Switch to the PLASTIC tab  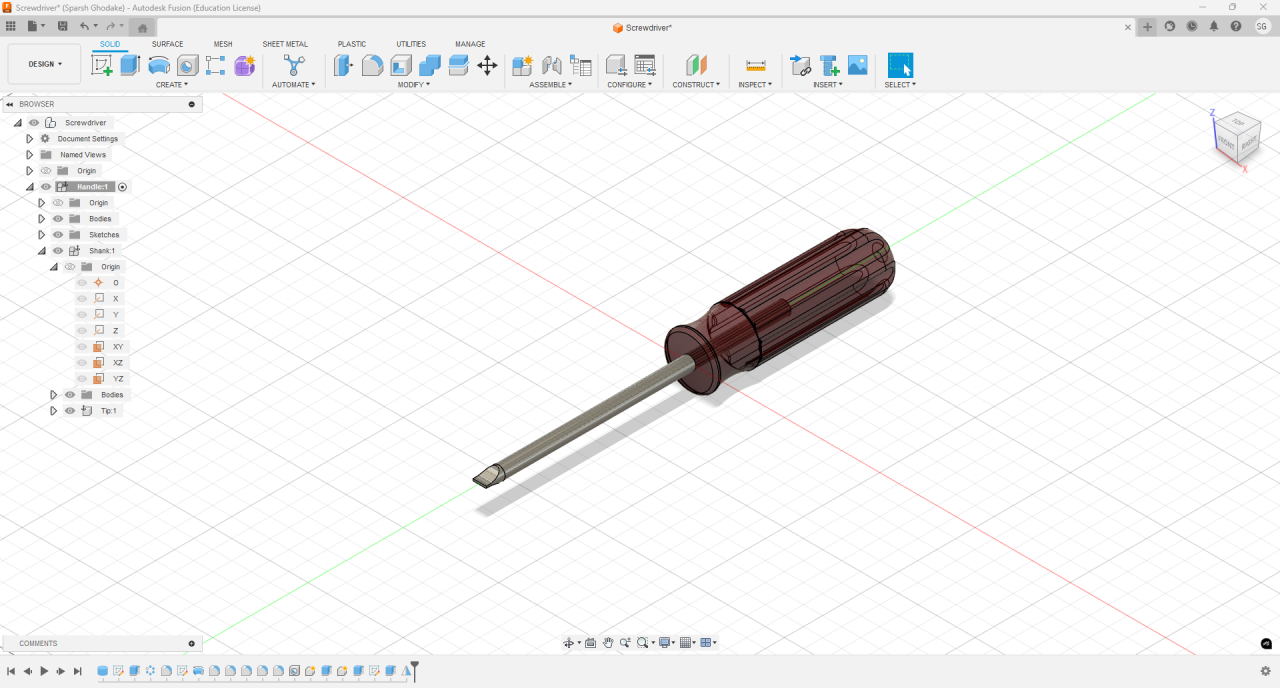pyautogui.click(x=352, y=44)
